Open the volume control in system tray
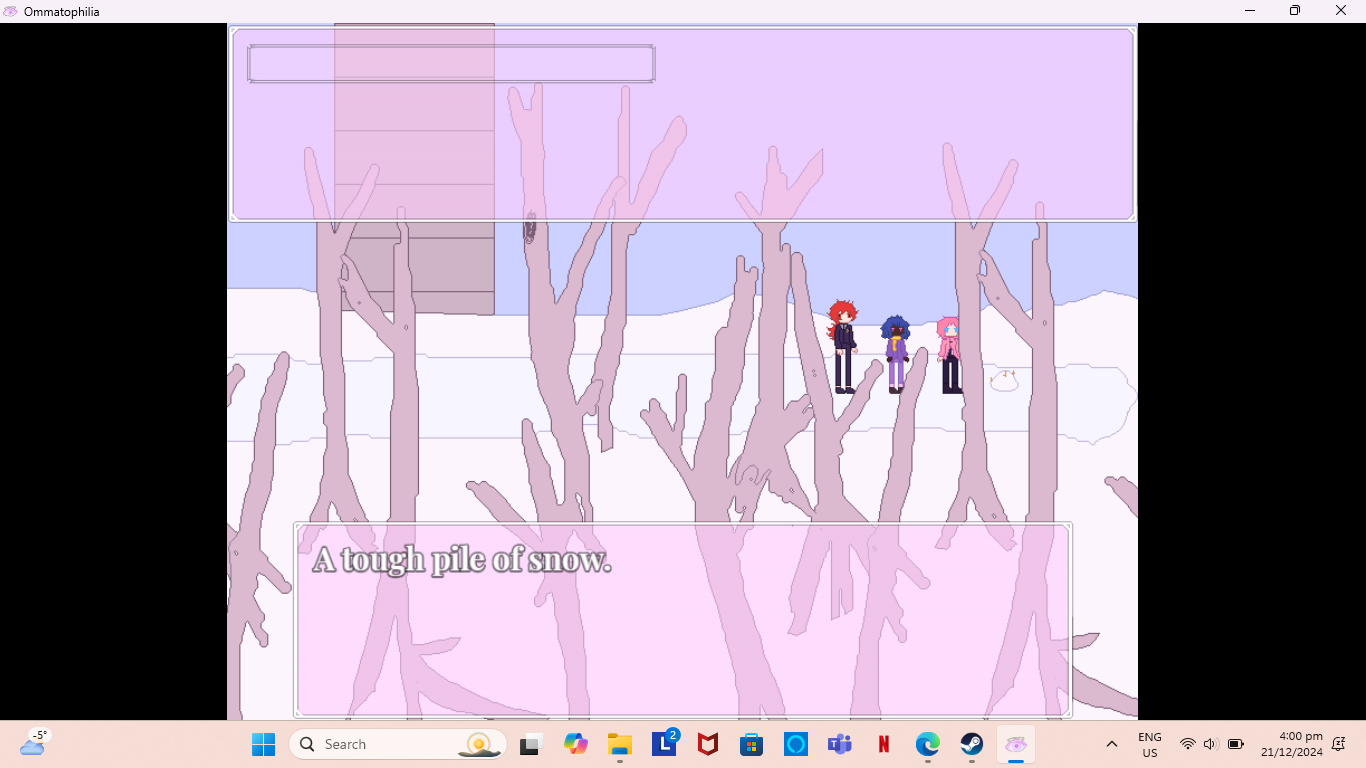1366x768 pixels. tap(1211, 744)
